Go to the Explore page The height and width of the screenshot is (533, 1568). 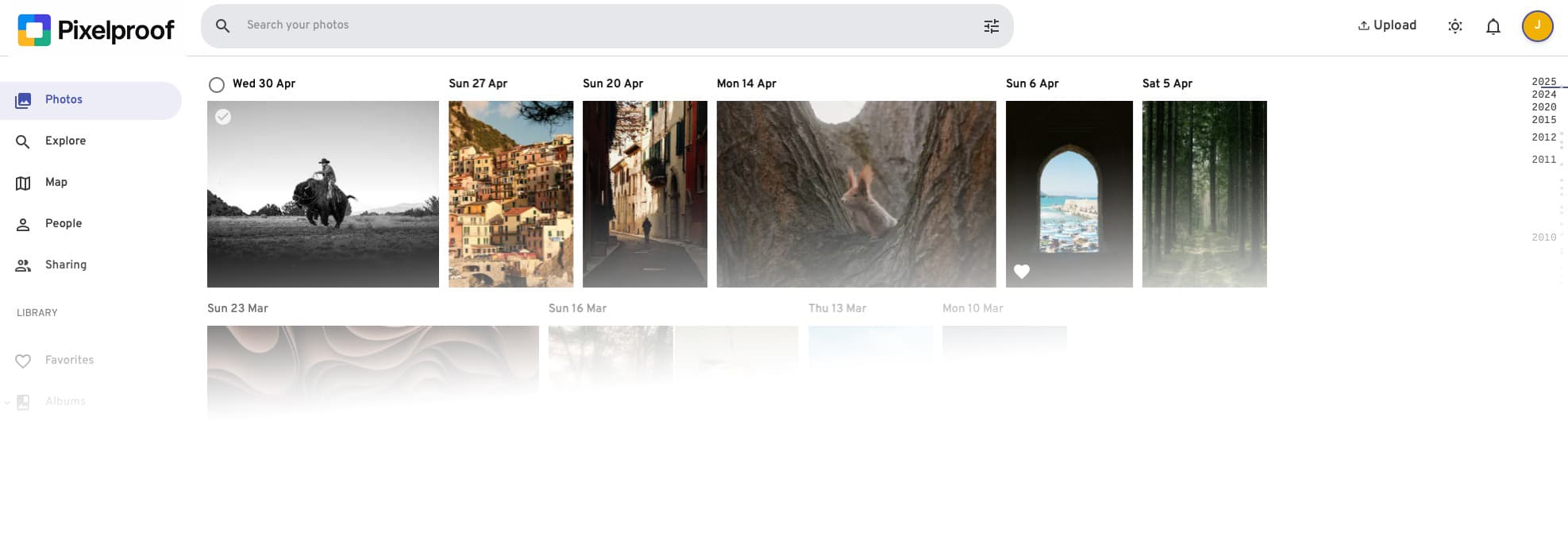click(65, 141)
